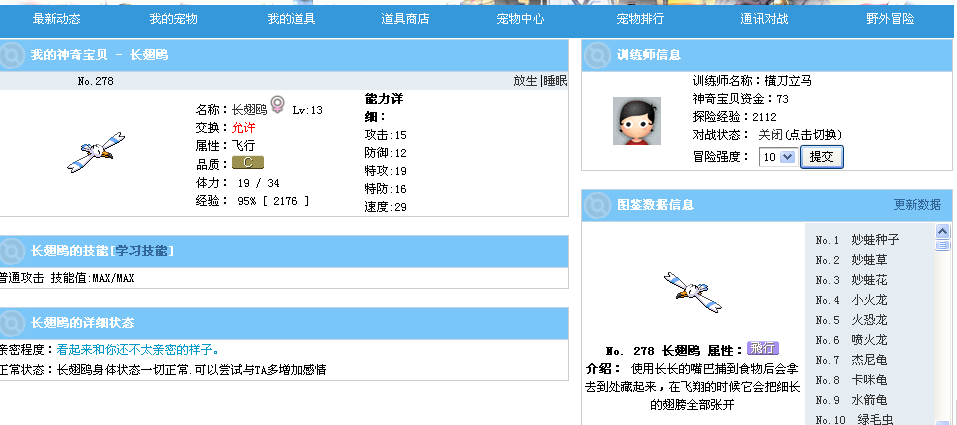Open 通讯对战 battle page
This screenshot has width=957, height=425.
click(x=764, y=19)
